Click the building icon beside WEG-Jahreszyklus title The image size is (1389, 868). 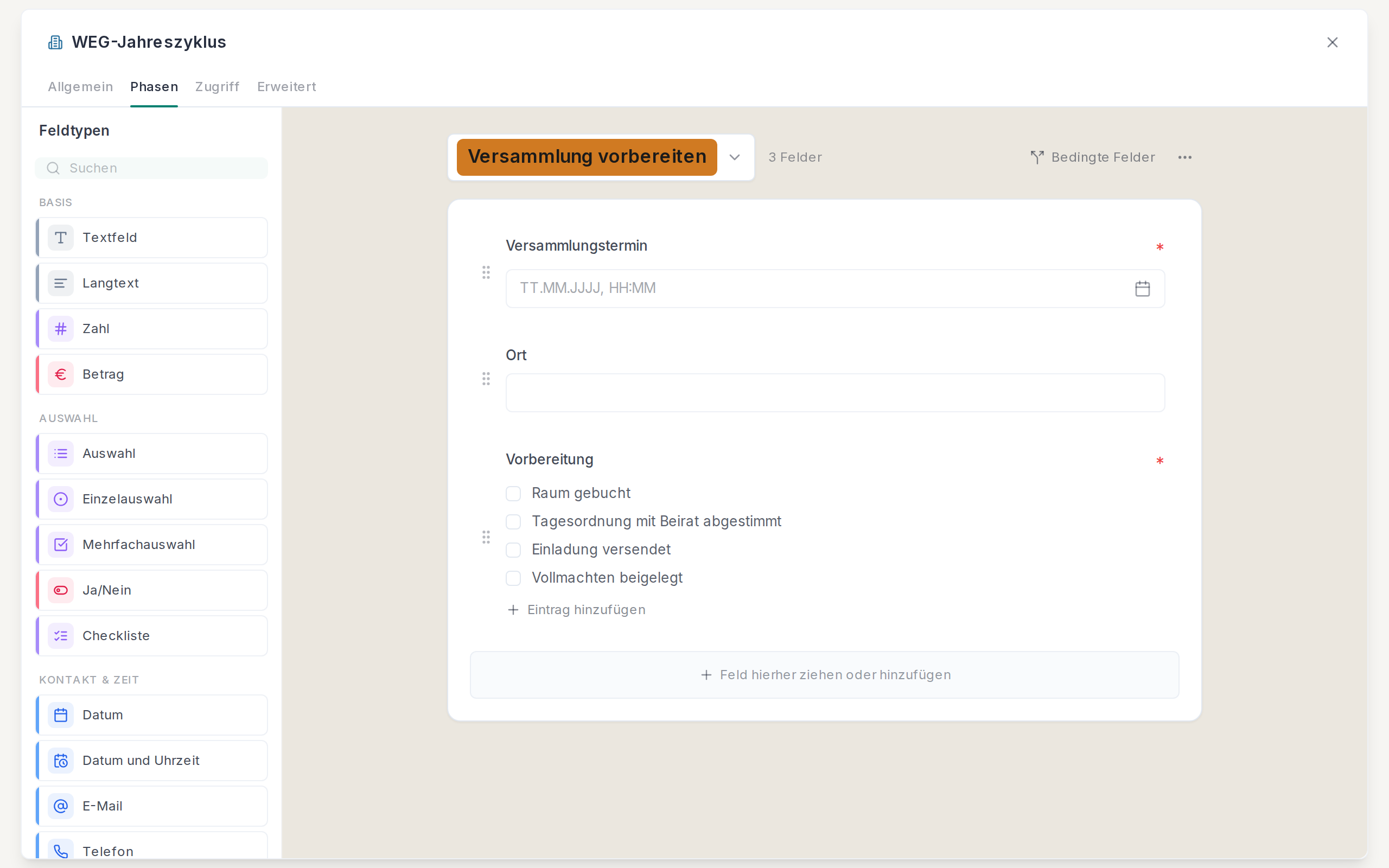[55, 42]
